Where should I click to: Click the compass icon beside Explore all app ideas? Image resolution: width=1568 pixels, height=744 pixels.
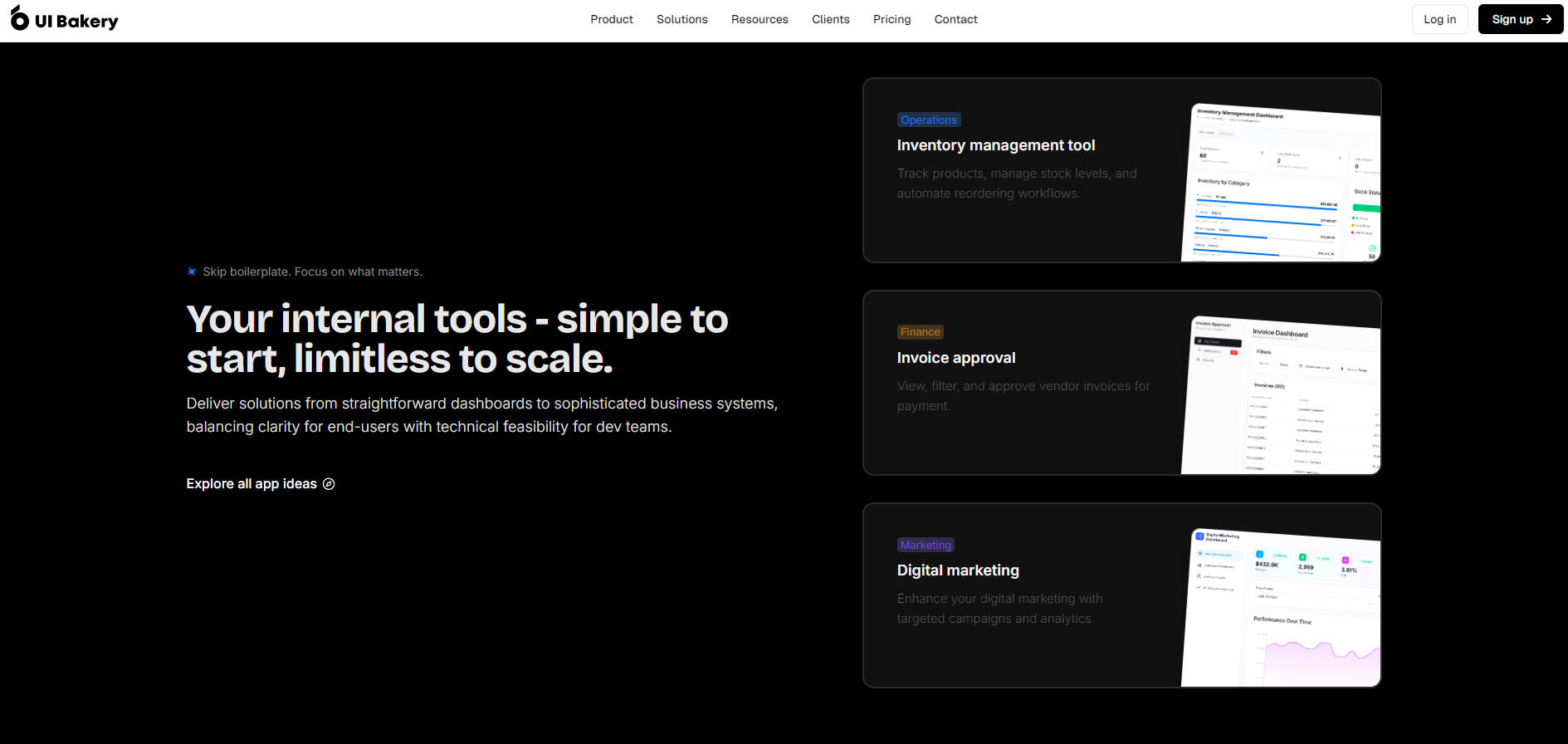tap(329, 484)
